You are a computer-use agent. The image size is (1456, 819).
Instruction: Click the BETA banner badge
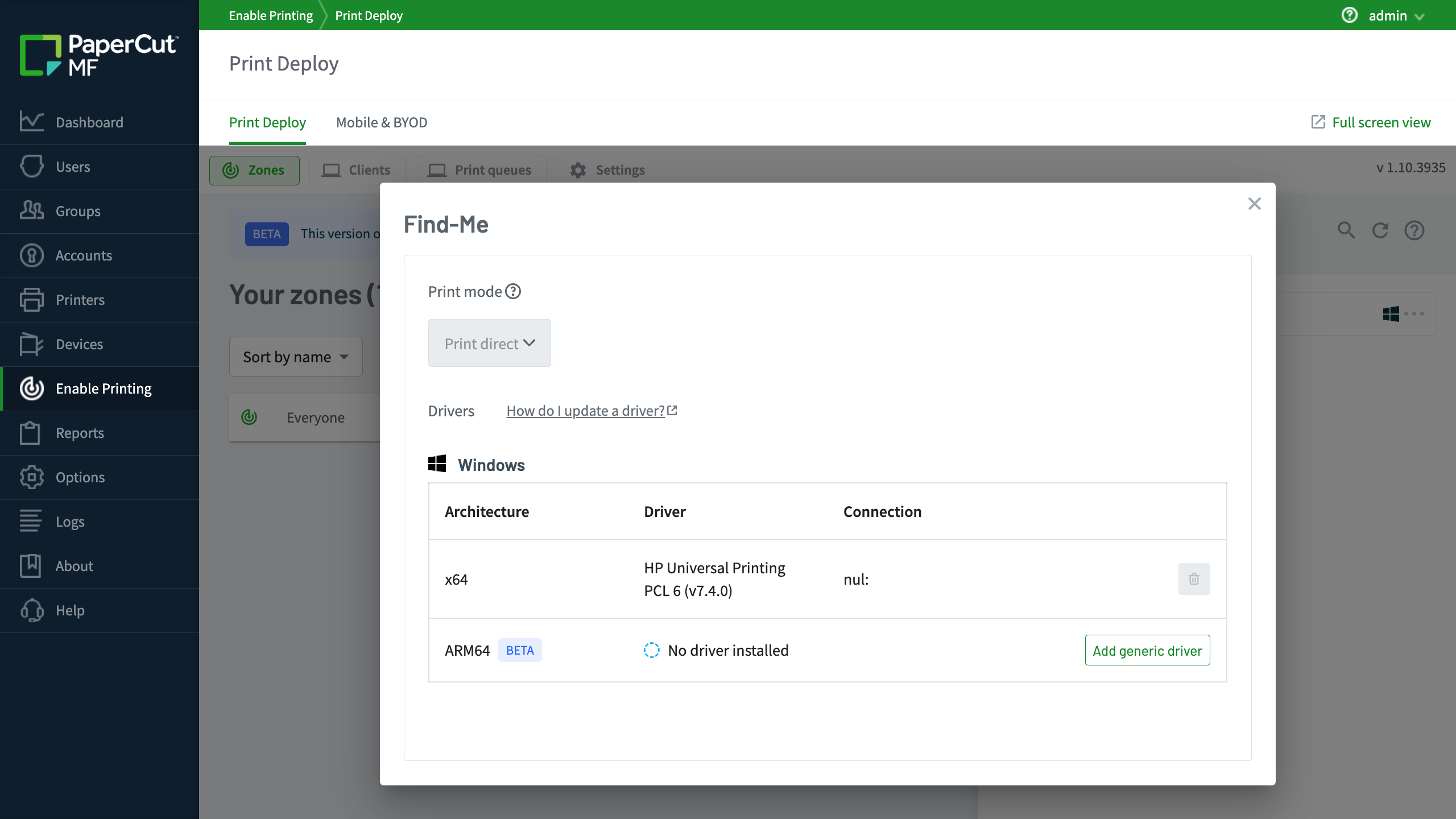click(267, 234)
